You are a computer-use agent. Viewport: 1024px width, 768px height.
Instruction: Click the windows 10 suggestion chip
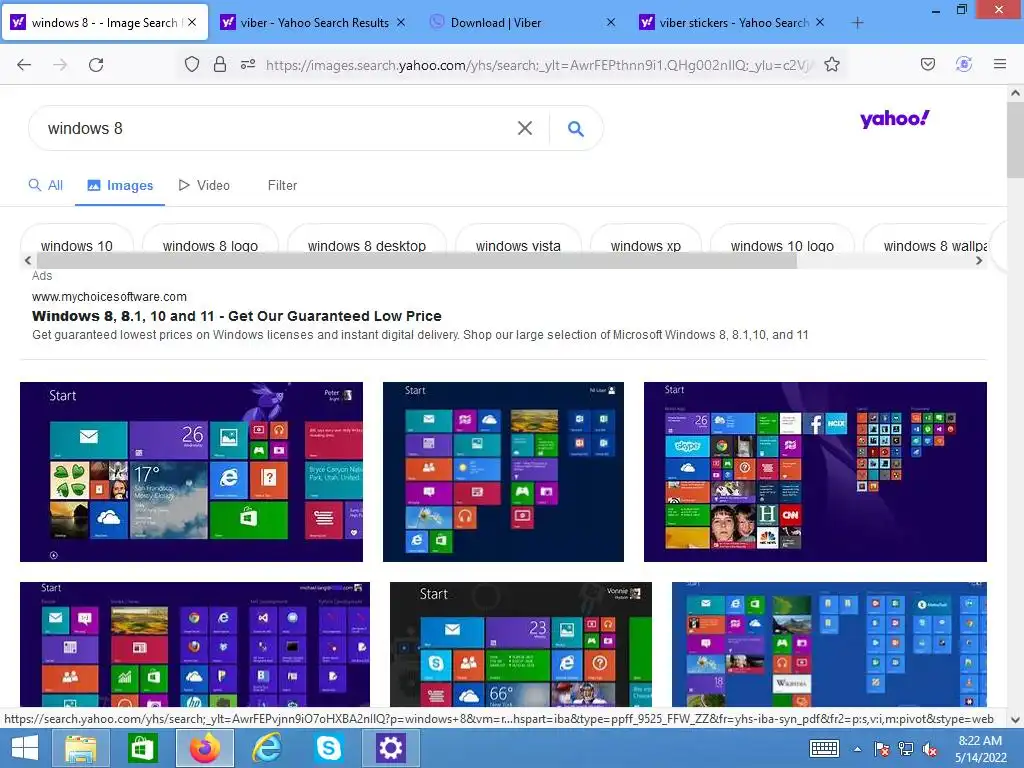point(77,246)
